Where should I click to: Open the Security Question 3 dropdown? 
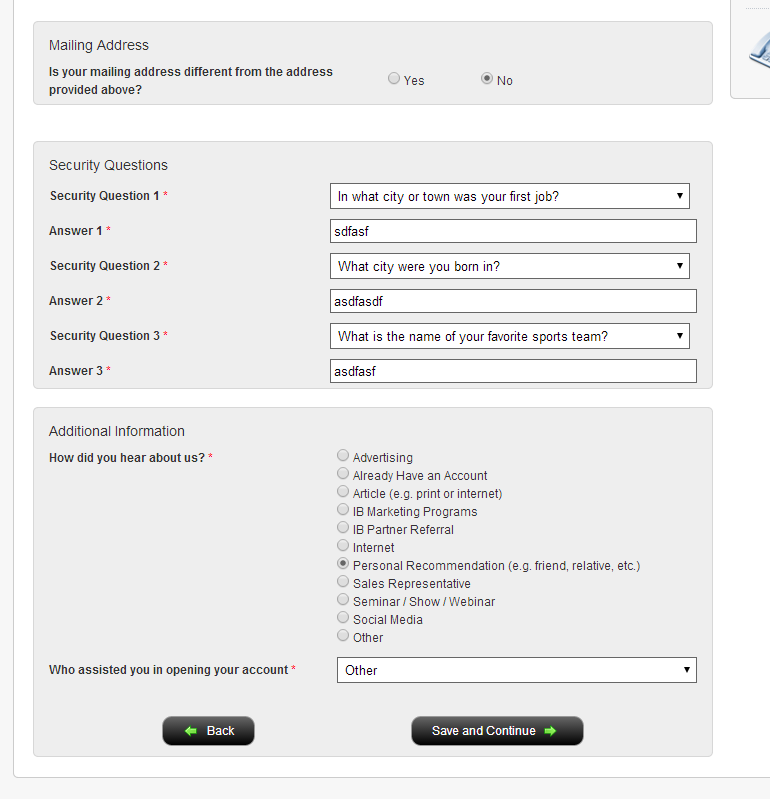(510, 336)
